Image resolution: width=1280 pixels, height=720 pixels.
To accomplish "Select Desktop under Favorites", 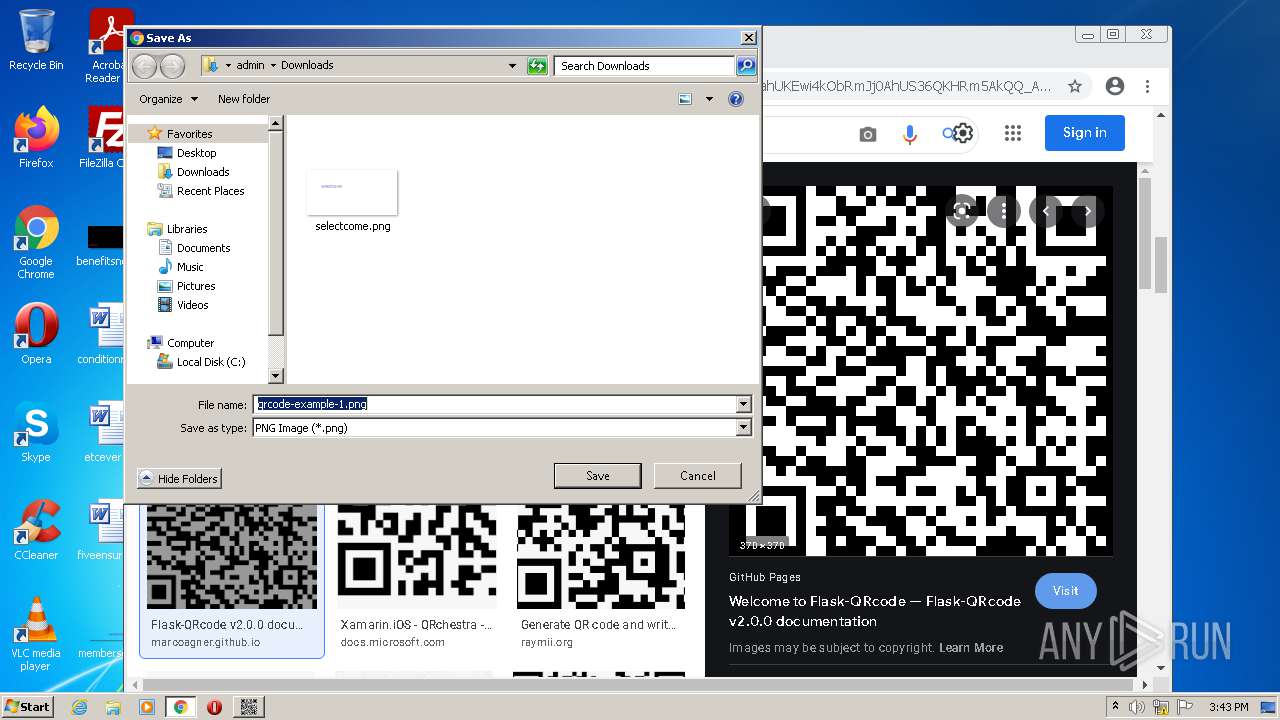I will (196, 153).
